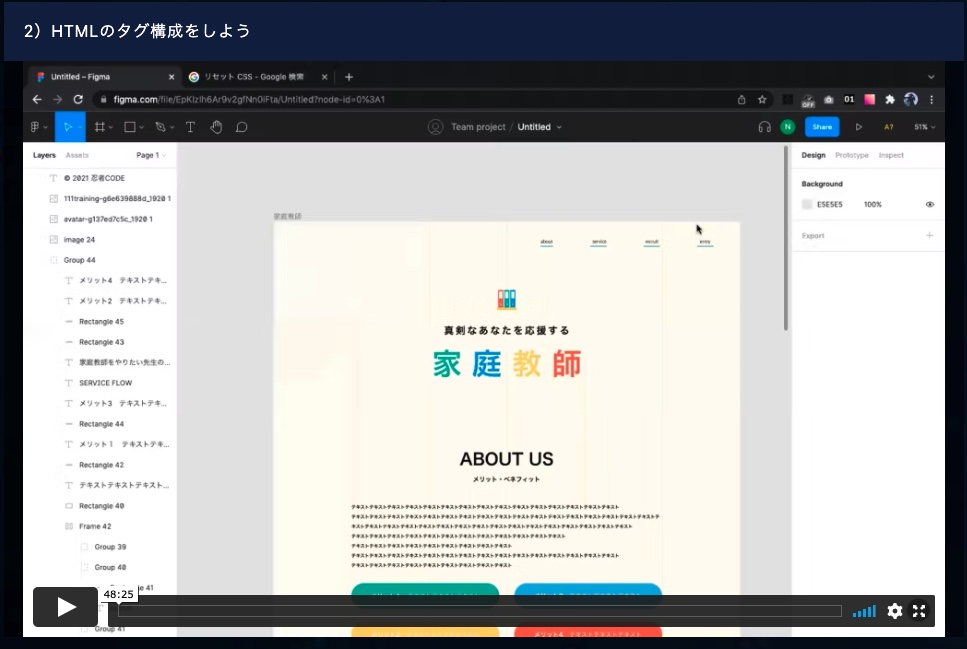Open the browser extensions puzzle icon
The height and width of the screenshot is (649, 967).
pyautogui.click(x=890, y=99)
